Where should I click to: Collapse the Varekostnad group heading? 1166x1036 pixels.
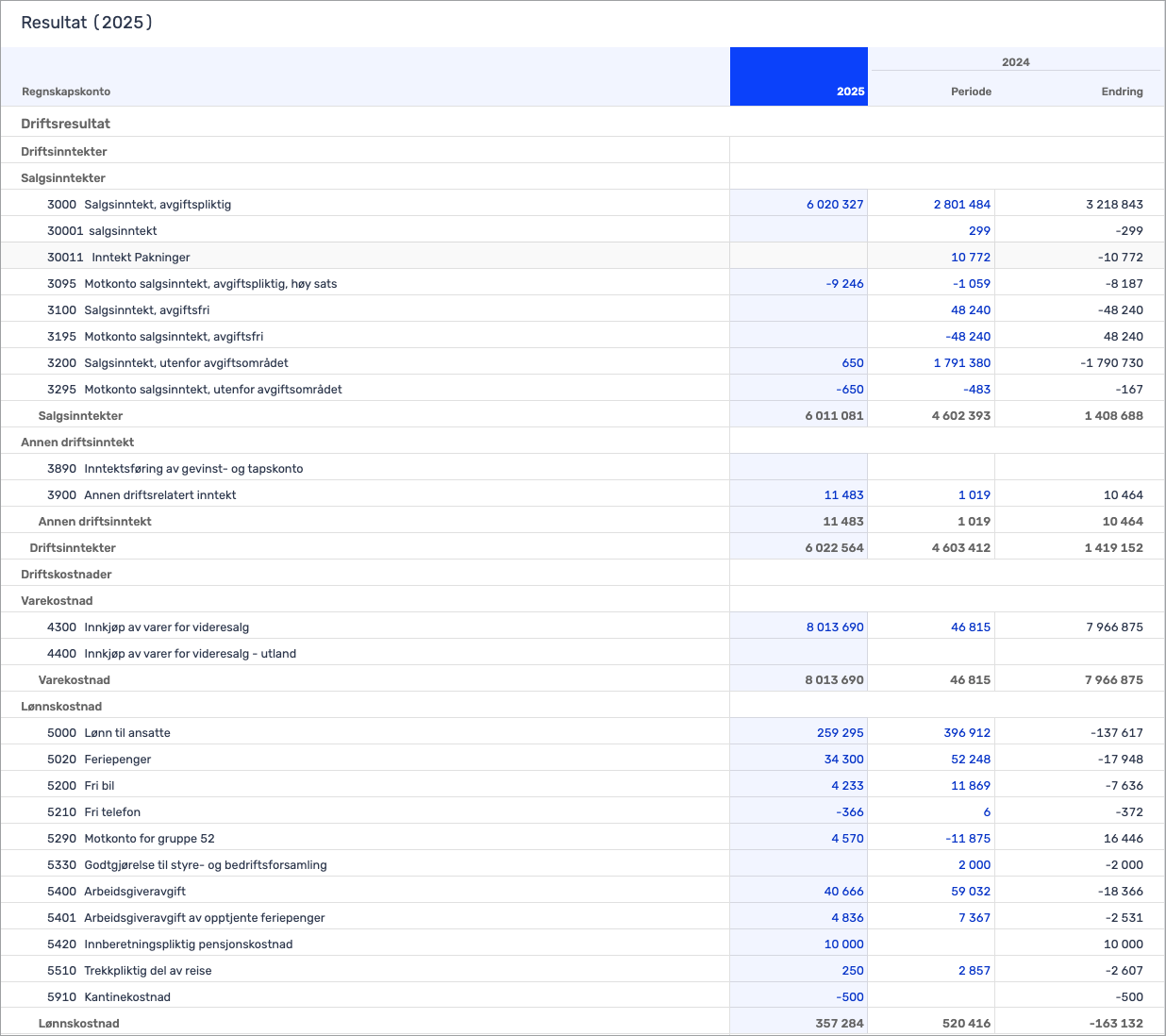coord(57,601)
